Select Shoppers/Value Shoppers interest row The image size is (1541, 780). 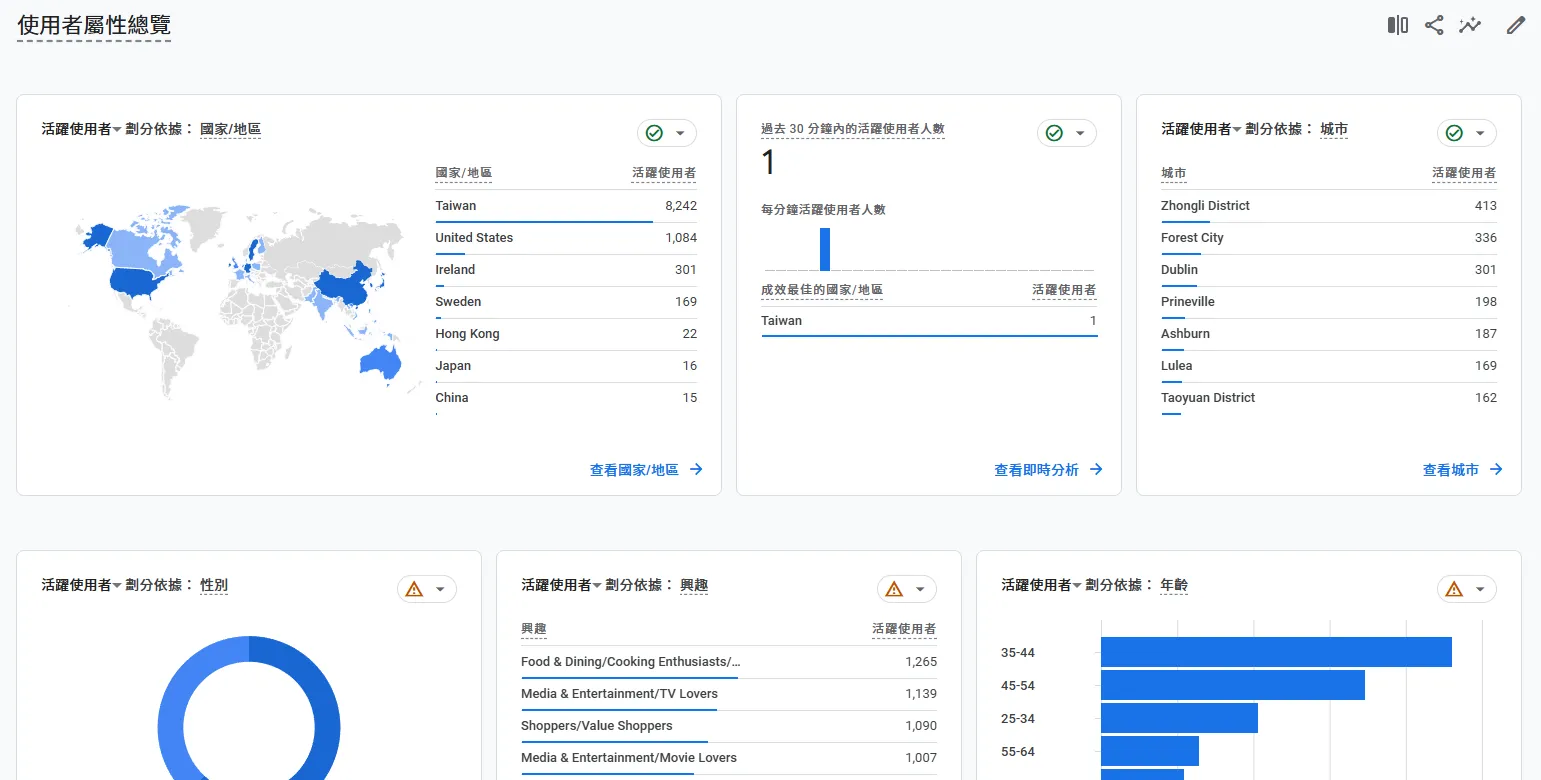click(x=729, y=726)
